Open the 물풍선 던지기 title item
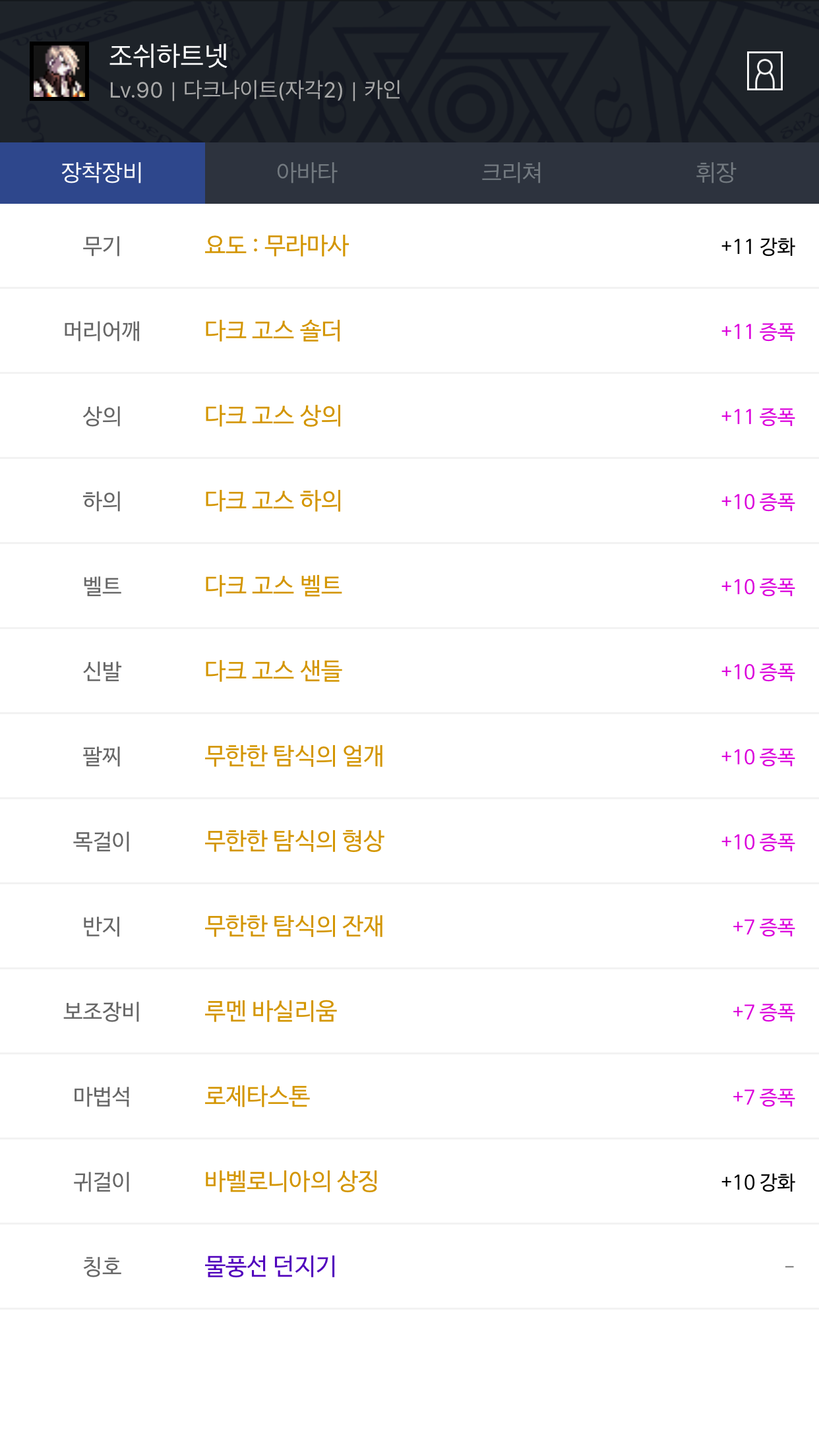 tap(270, 1266)
